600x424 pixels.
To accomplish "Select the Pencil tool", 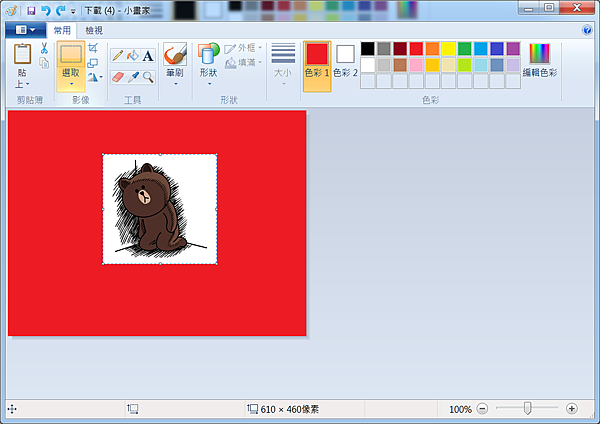I will pyautogui.click(x=117, y=55).
